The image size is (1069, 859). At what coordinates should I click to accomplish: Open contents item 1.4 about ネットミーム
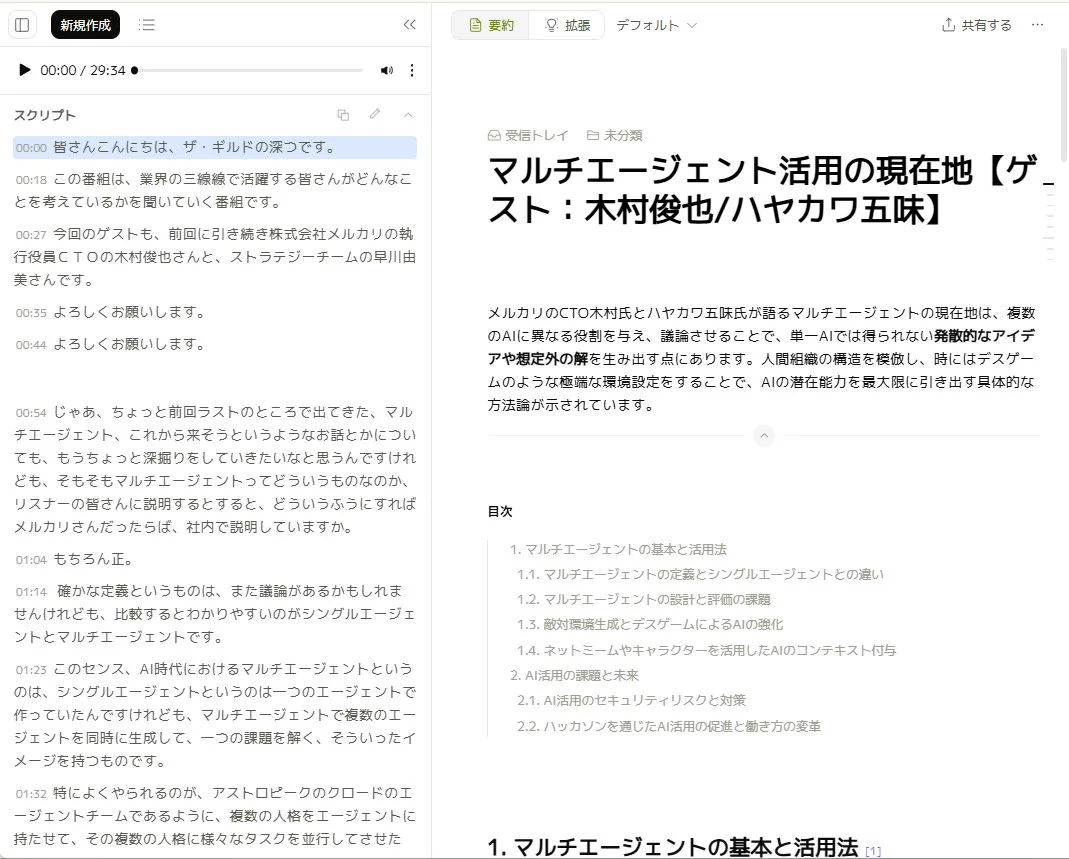click(x=706, y=650)
